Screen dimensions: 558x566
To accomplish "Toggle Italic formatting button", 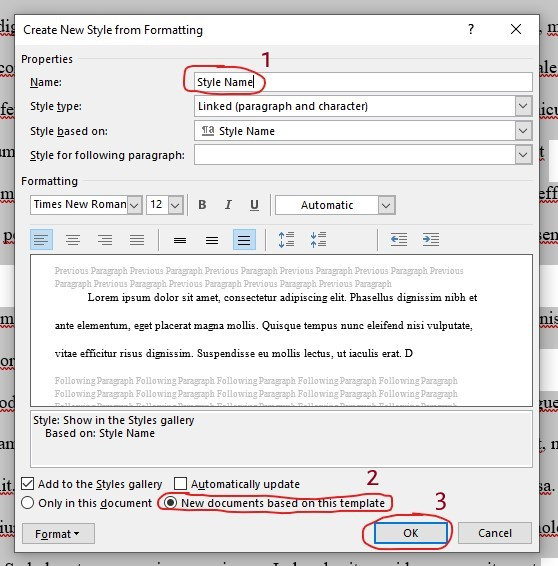I will [228, 205].
